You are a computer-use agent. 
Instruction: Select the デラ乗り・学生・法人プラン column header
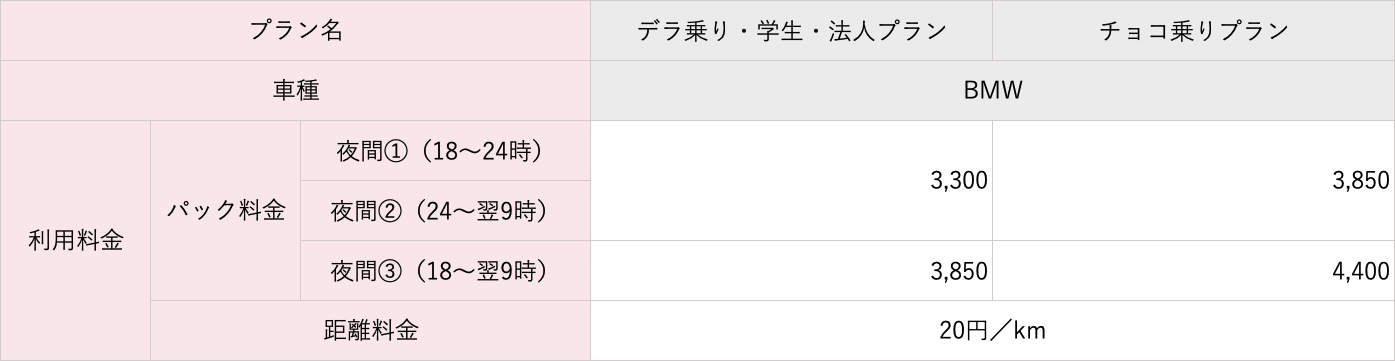(792, 31)
